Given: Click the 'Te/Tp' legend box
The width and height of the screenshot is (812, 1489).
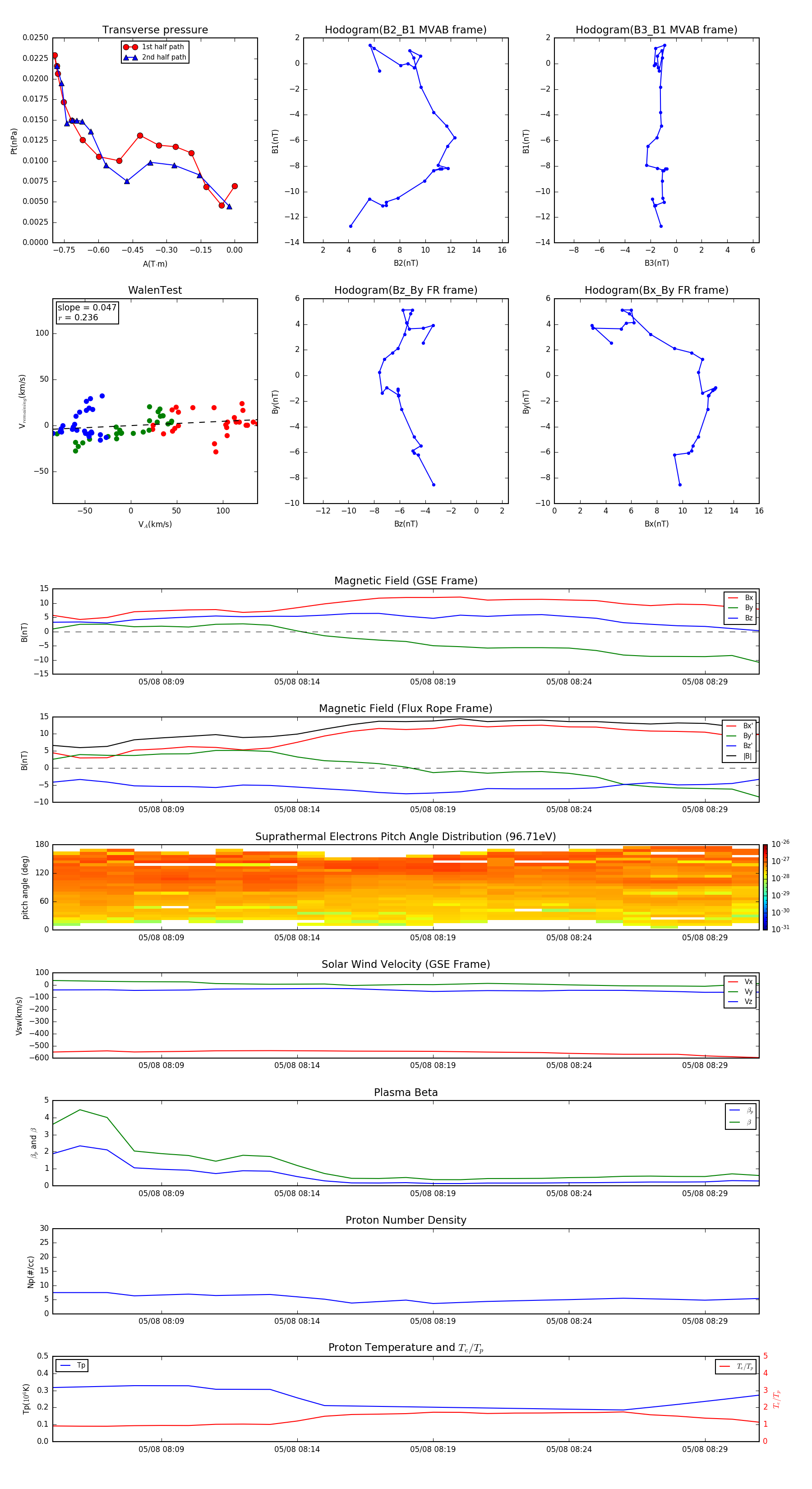Looking at the screenshot, I should (736, 1366).
